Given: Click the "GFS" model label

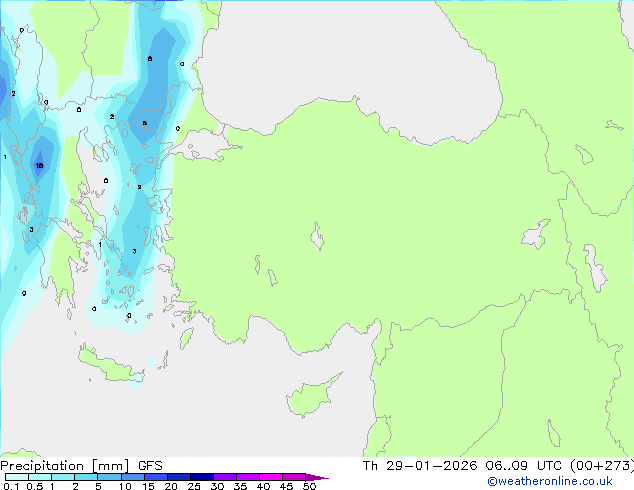Looking at the screenshot, I should 150,466.
